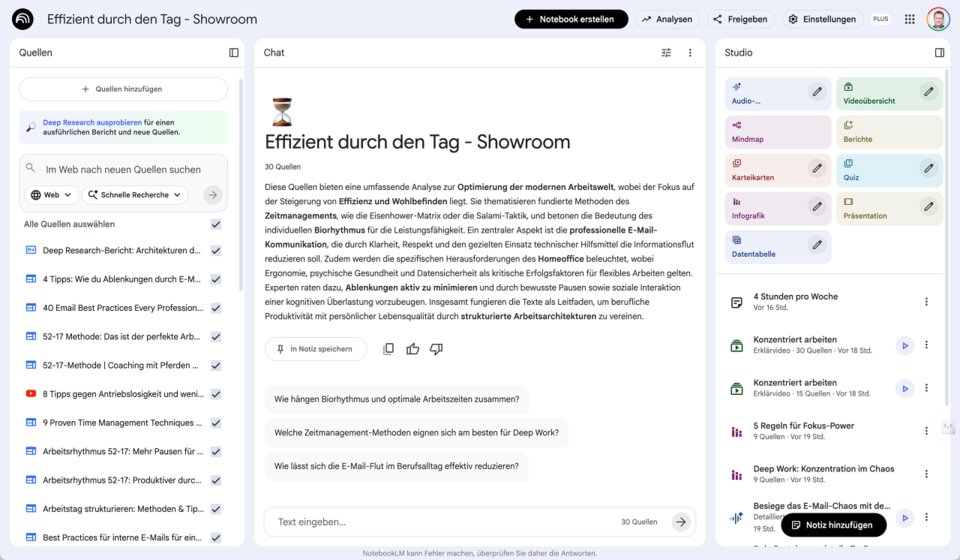Open chat three-dot options menu
Viewport: 960px width, 560px height.
click(x=690, y=53)
